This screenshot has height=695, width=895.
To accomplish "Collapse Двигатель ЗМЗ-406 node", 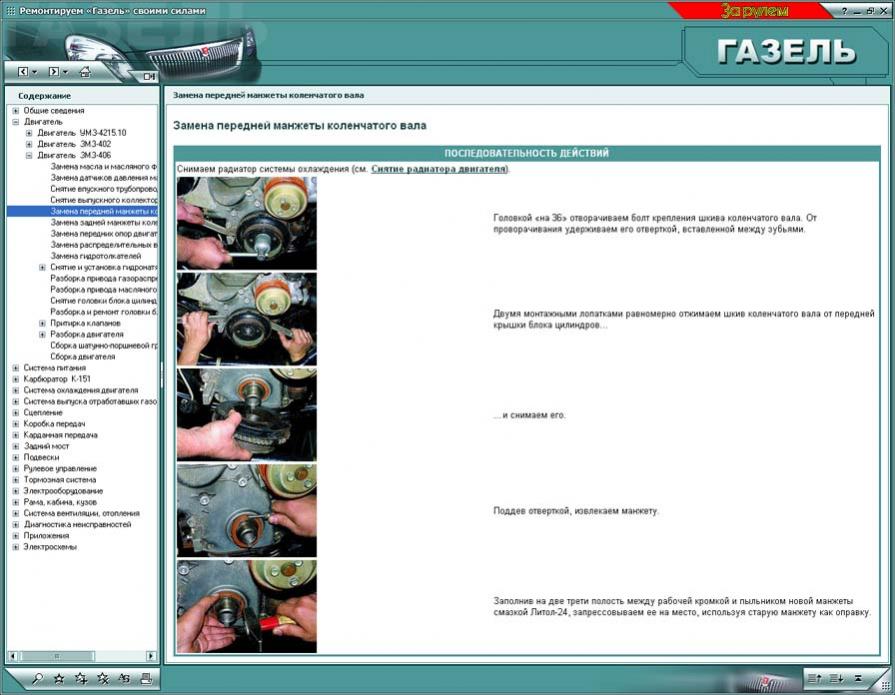I will [29, 155].
